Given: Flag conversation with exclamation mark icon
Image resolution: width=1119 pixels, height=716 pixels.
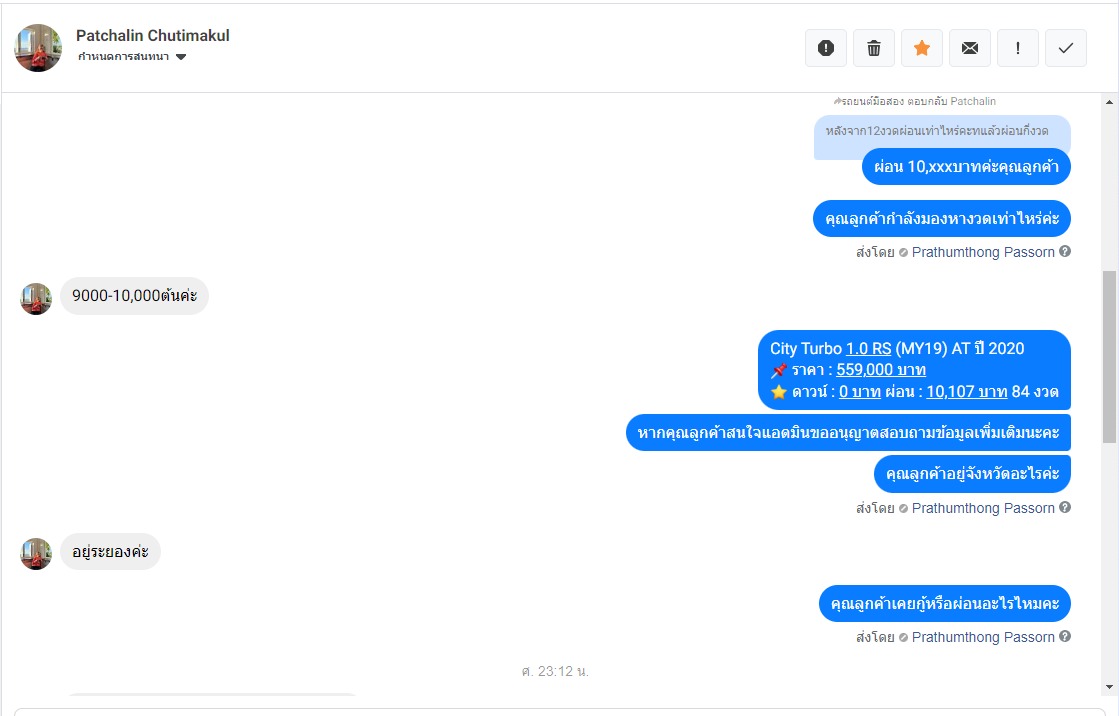Looking at the screenshot, I should pos(1018,48).
